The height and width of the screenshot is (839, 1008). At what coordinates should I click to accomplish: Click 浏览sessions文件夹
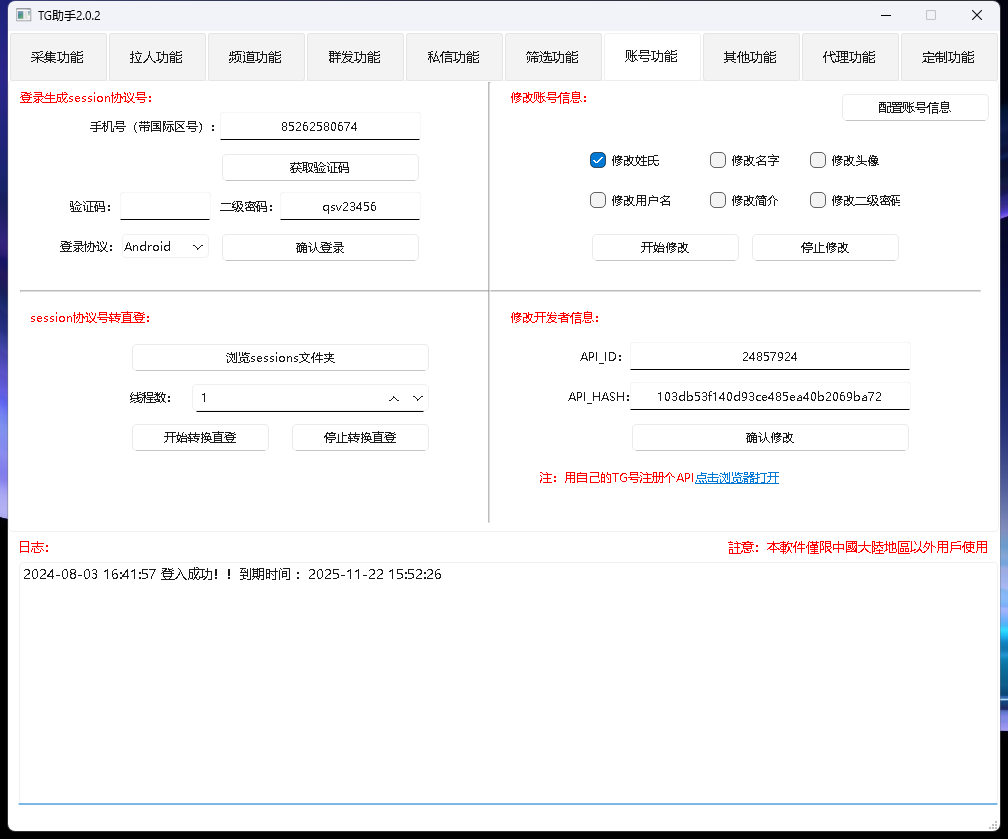[x=280, y=357]
